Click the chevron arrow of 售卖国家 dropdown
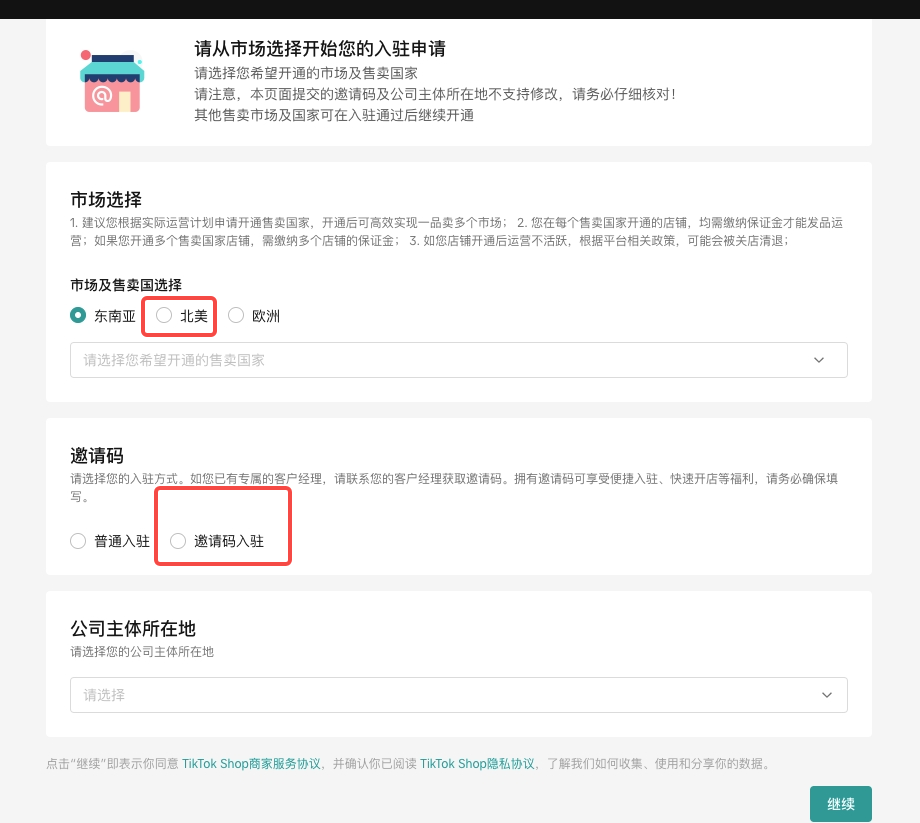920x823 pixels. pos(819,360)
